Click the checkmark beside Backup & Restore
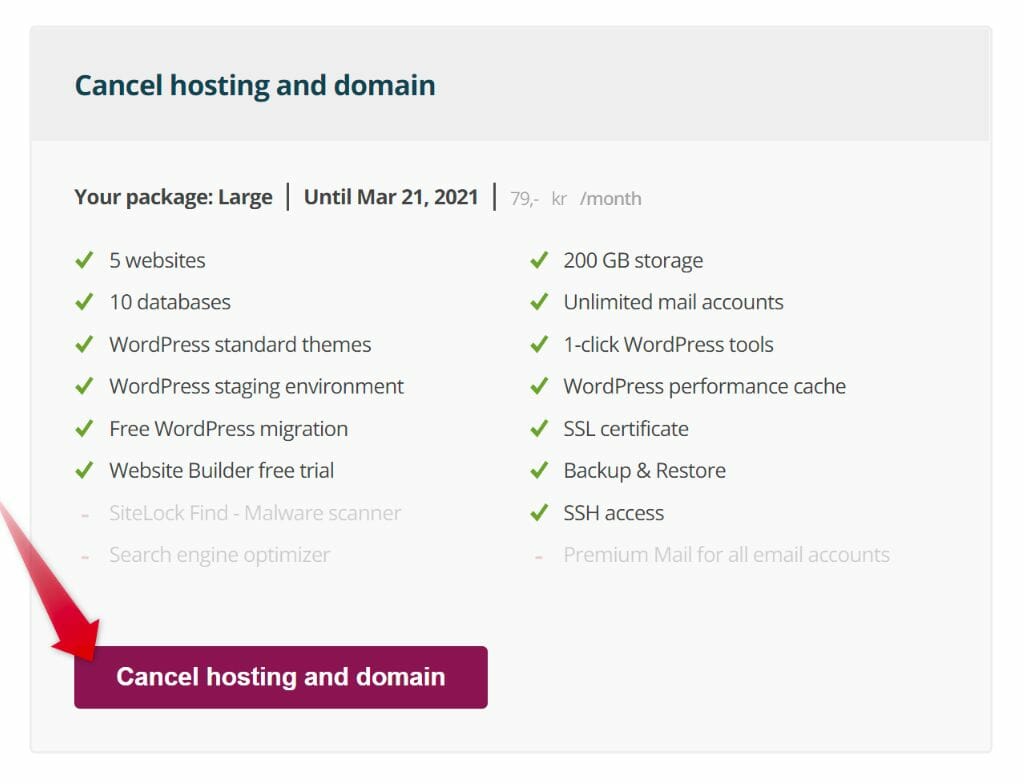1024x784 pixels. (540, 470)
